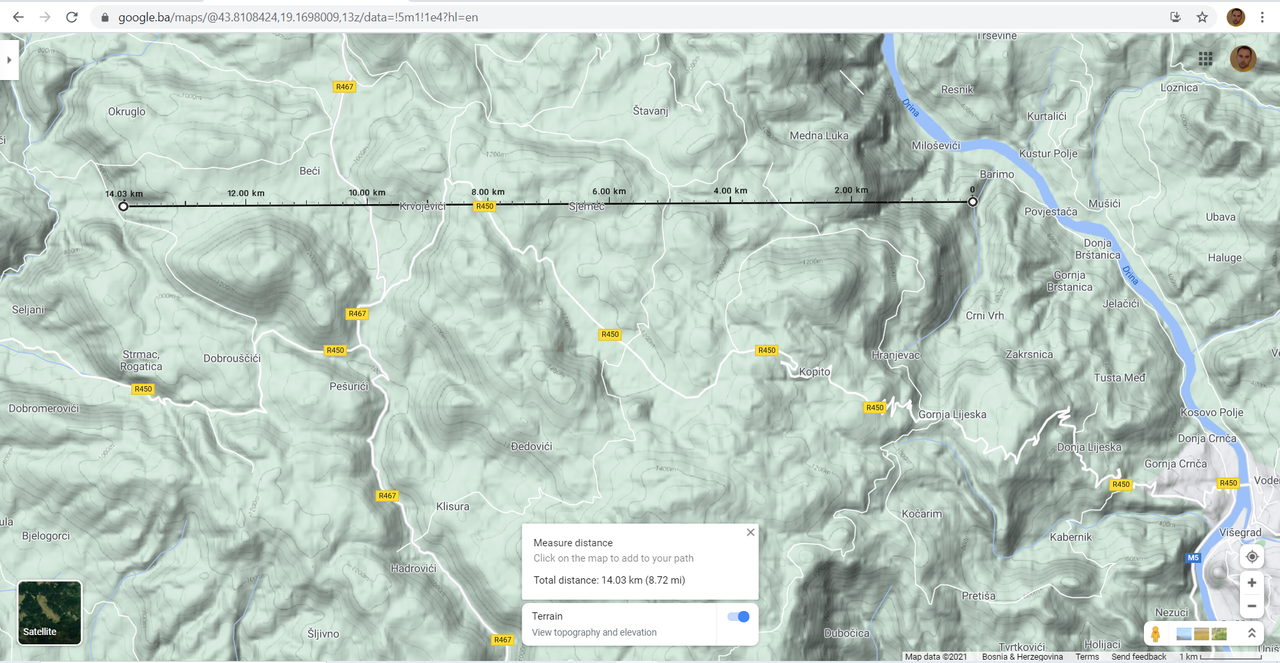Click the Okruglo place label
Image resolution: width=1280 pixels, height=663 pixels.
tap(126, 112)
